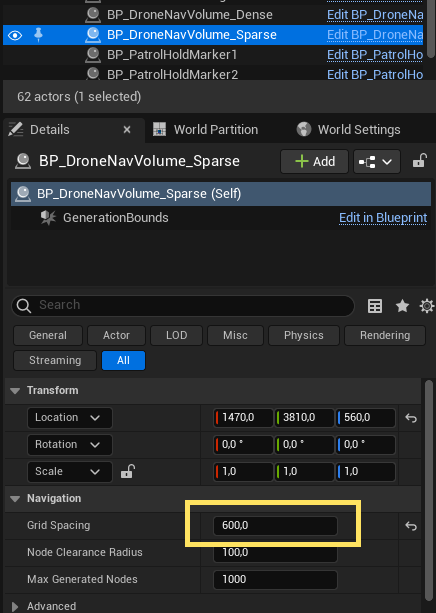Open the Scale type dropdown

tap(70, 472)
